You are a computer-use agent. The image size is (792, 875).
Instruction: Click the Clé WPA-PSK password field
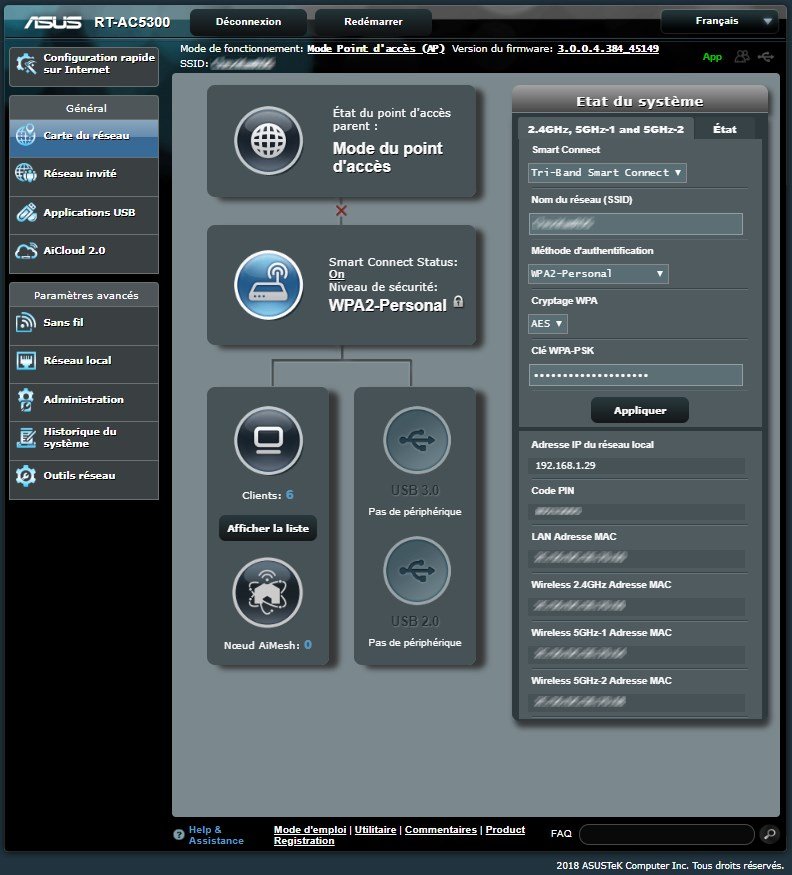636,375
